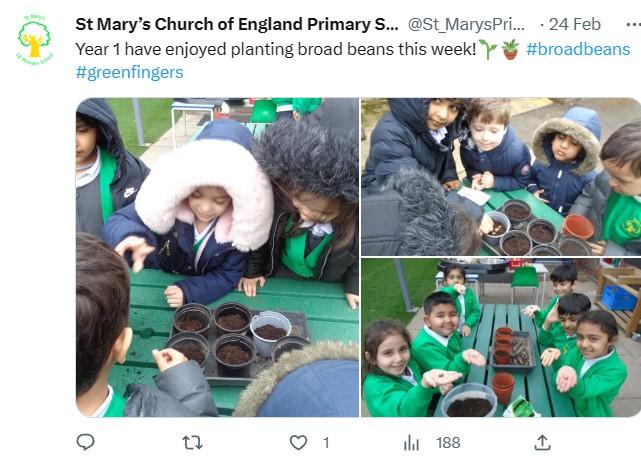The image size is (641, 457).
Task: Click the Share upload arrow icon
Action: (542, 441)
